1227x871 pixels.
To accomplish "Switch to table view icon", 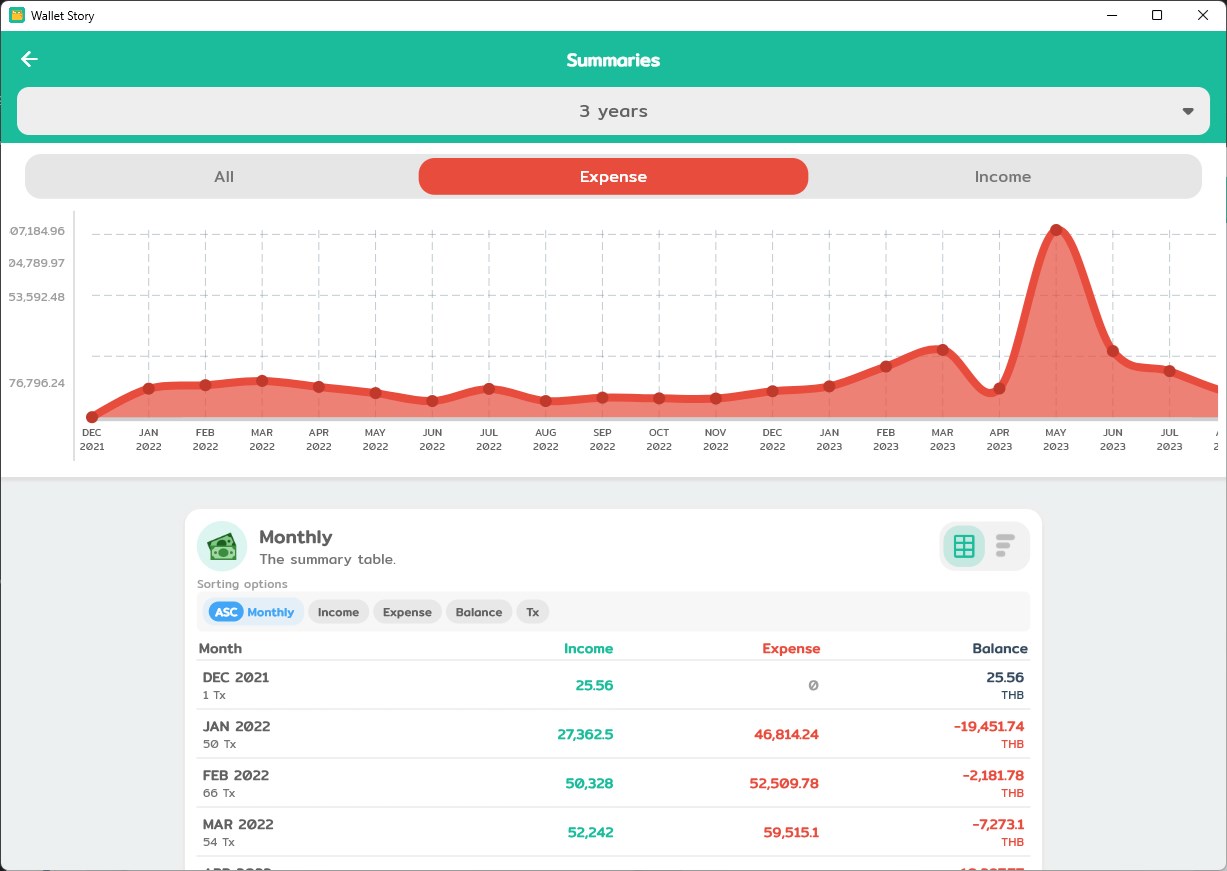I will tap(964, 546).
